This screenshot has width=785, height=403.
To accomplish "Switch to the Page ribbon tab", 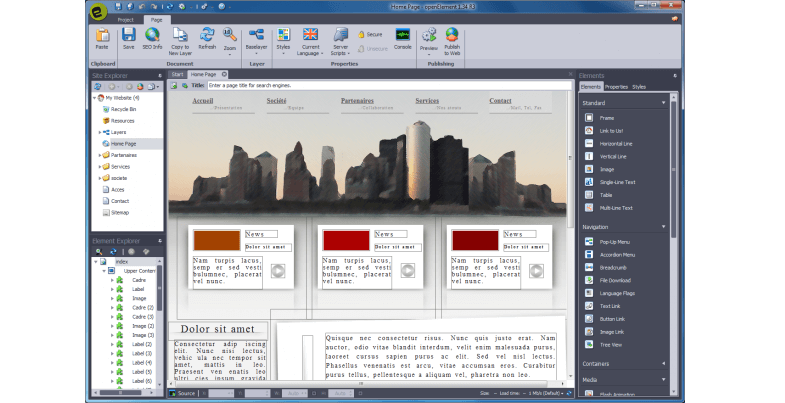I will point(157,20).
